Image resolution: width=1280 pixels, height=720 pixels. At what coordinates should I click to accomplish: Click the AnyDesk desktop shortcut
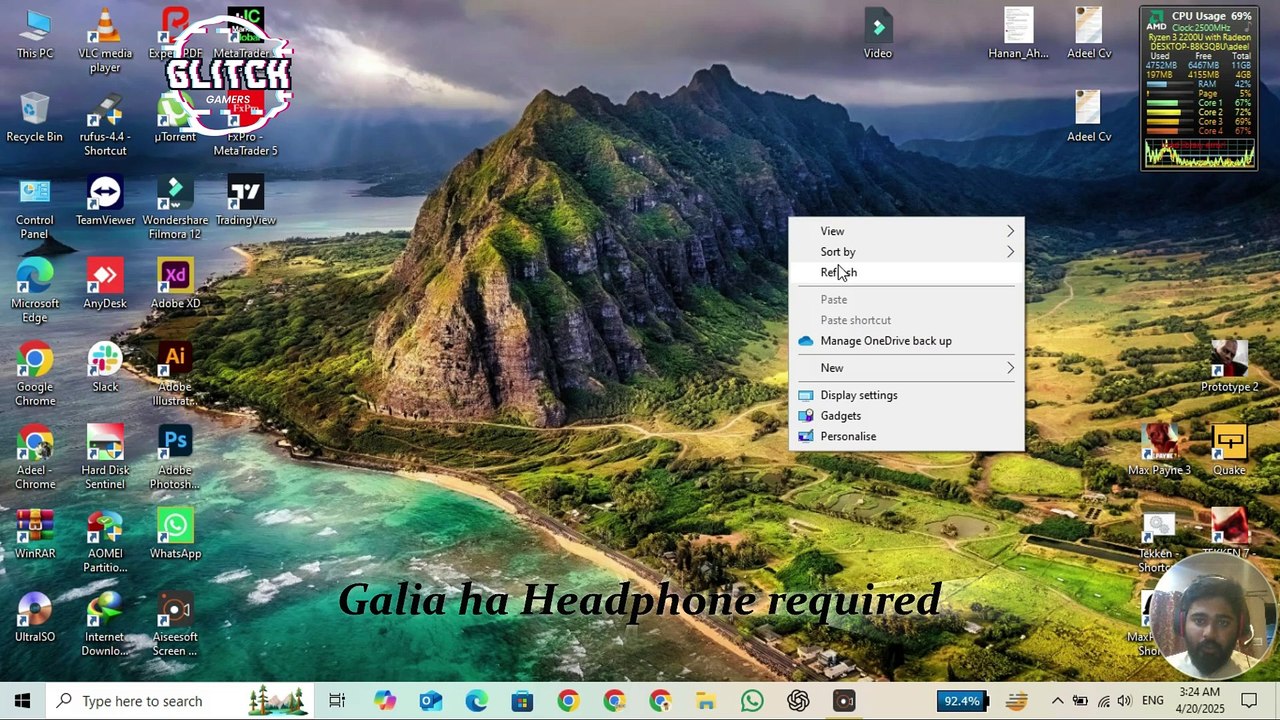coord(105,285)
